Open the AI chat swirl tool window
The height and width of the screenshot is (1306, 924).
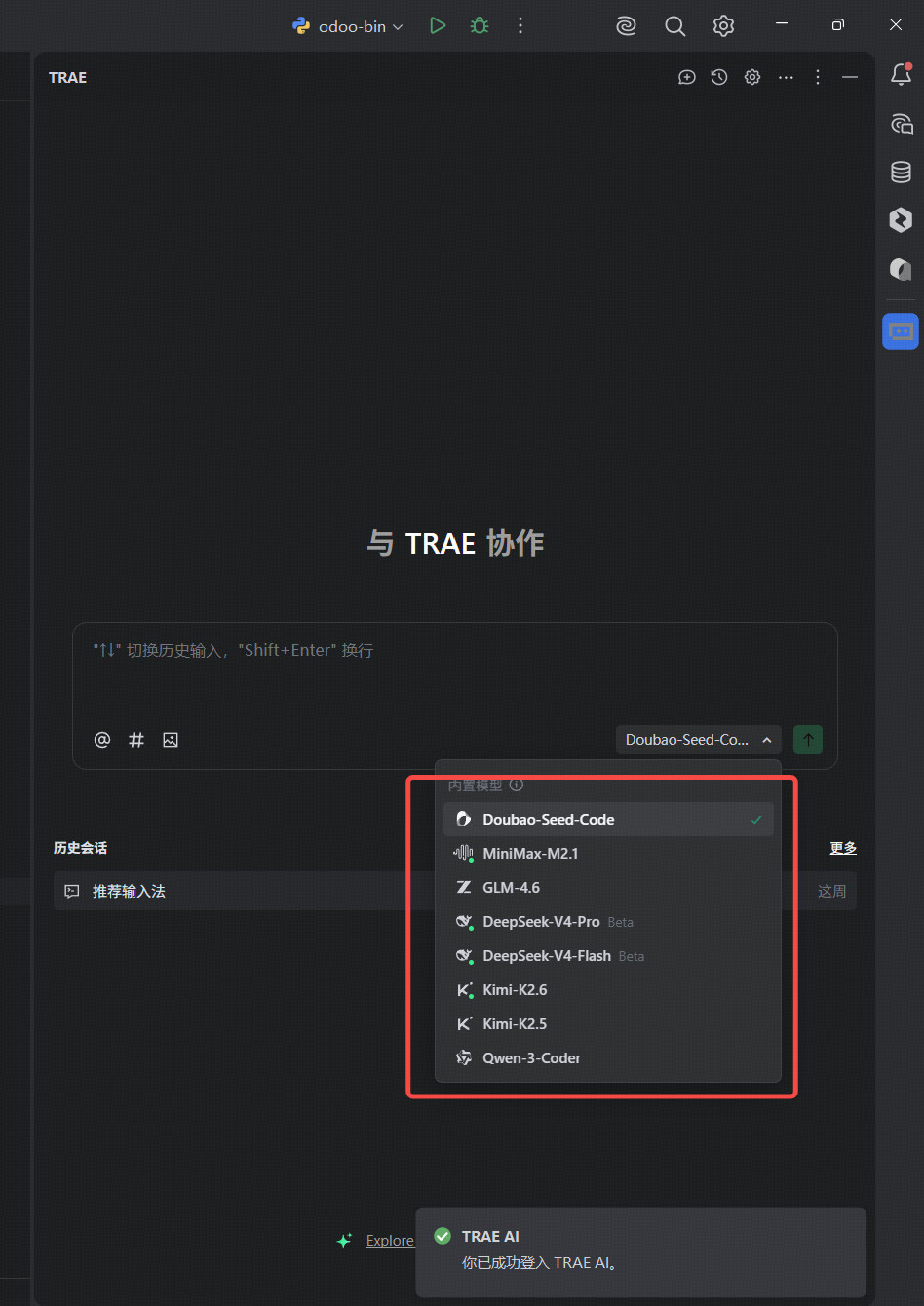[x=902, y=124]
